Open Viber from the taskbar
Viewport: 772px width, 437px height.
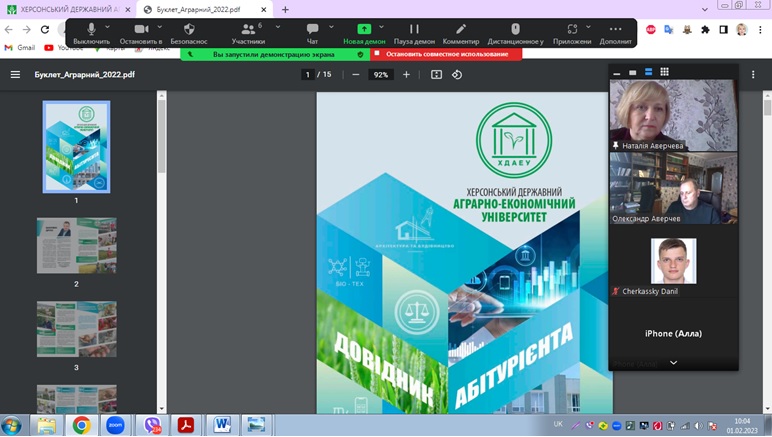click(x=153, y=425)
